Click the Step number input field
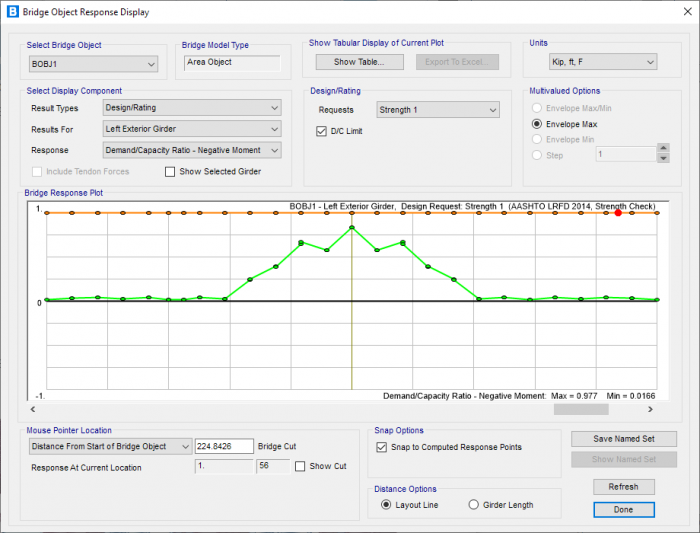The height and width of the screenshot is (533, 700). pos(626,154)
